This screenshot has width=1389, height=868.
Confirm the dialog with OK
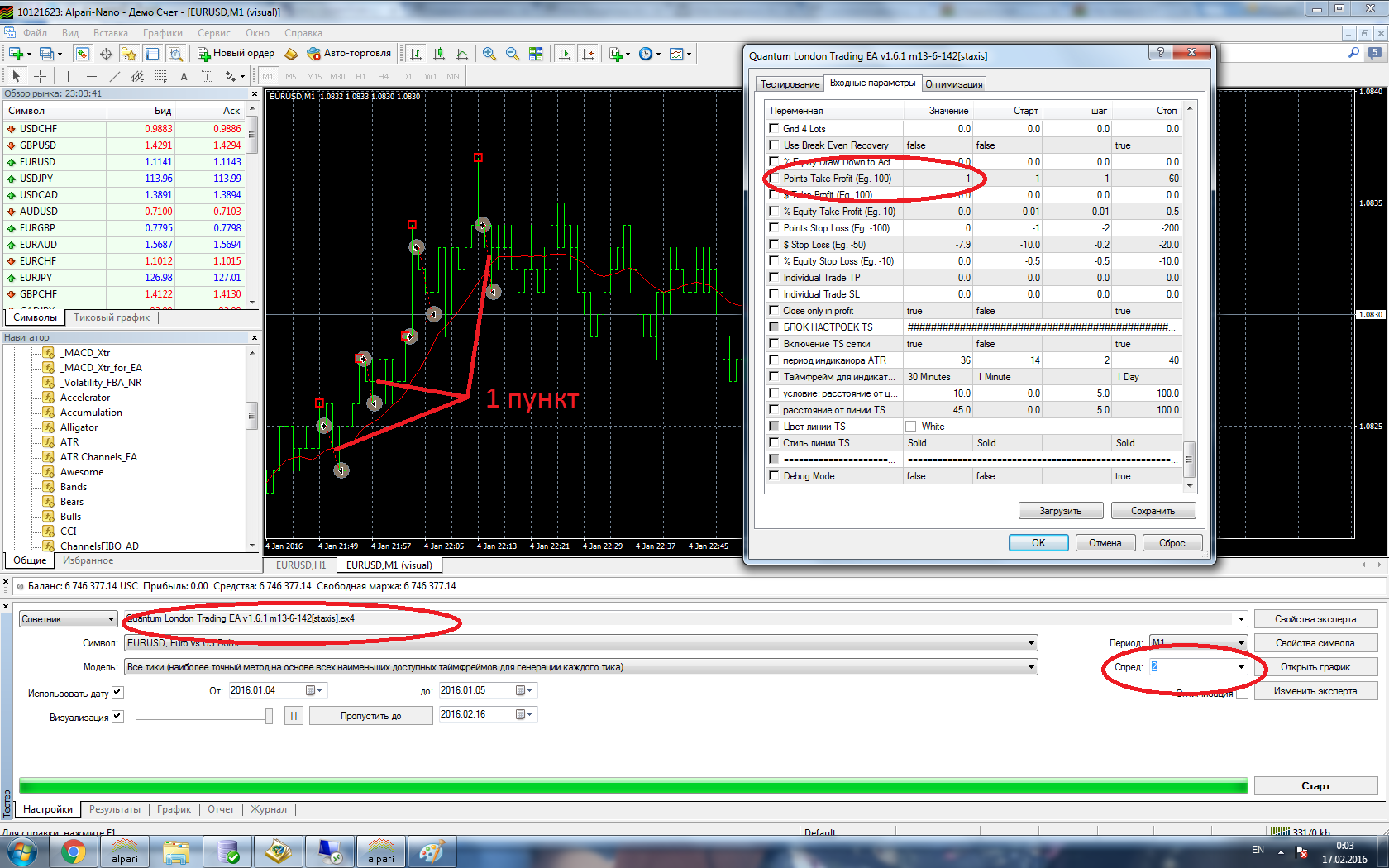pos(1038,543)
